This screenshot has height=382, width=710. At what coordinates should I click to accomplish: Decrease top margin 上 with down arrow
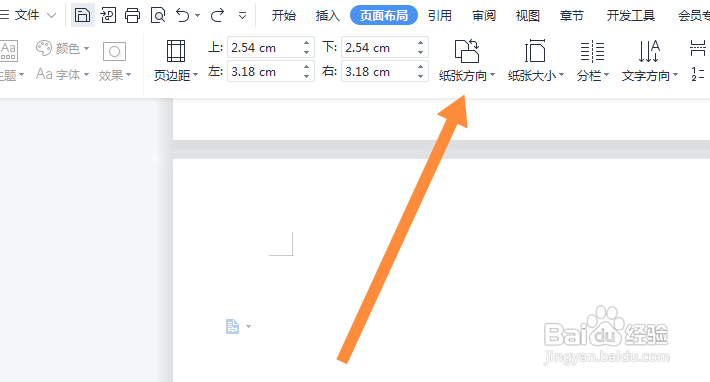(x=307, y=53)
